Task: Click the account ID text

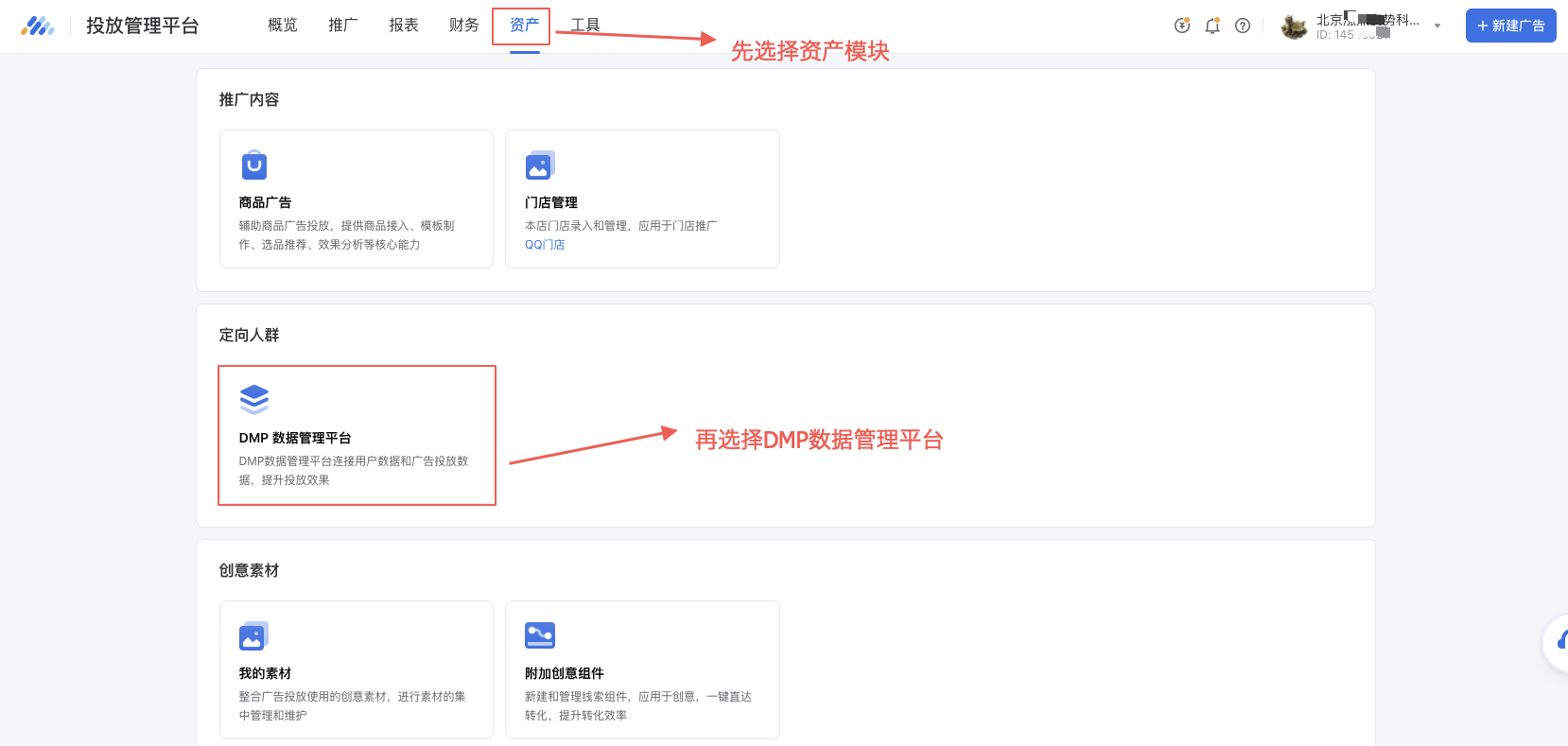Action: (x=1352, y=35)
